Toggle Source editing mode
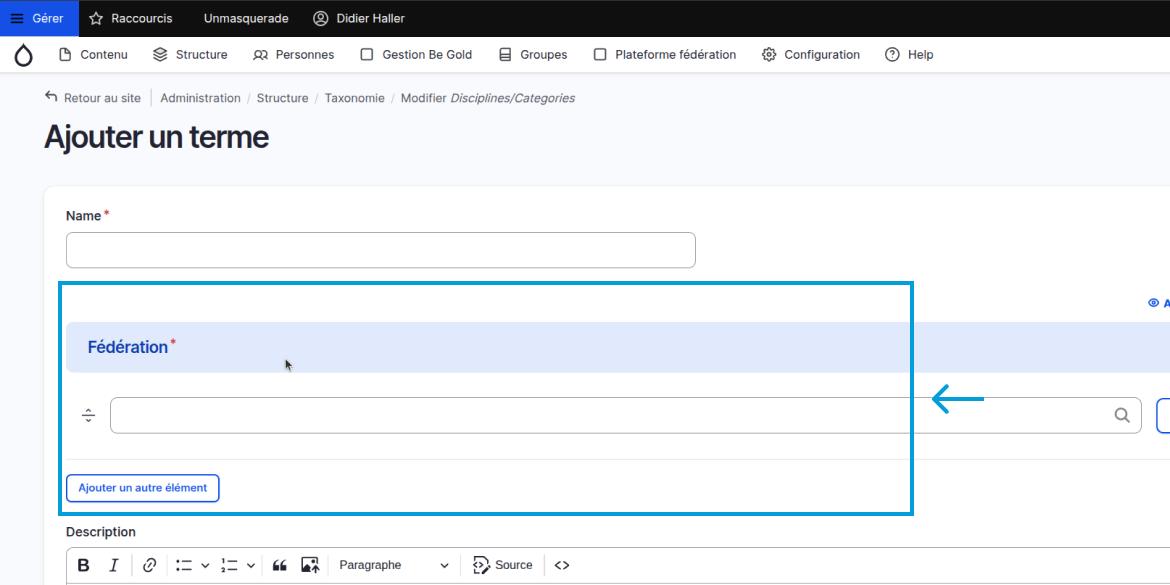This screenshot has height=585, width=1170. (x=503, y=565)
